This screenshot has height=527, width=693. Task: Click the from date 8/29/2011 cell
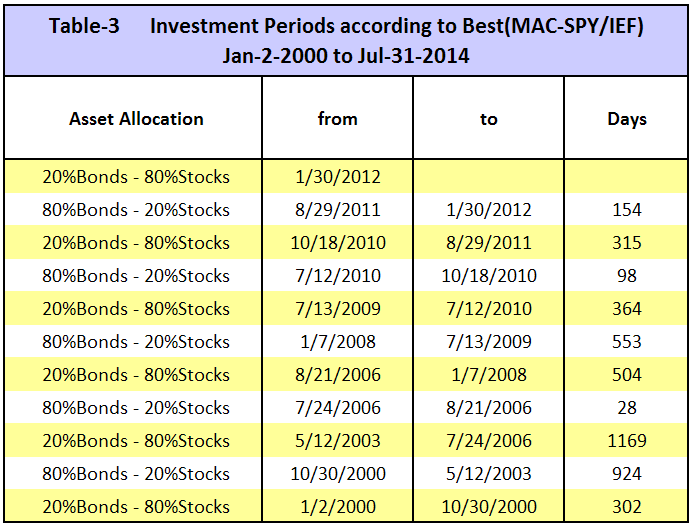pos(338,210)
